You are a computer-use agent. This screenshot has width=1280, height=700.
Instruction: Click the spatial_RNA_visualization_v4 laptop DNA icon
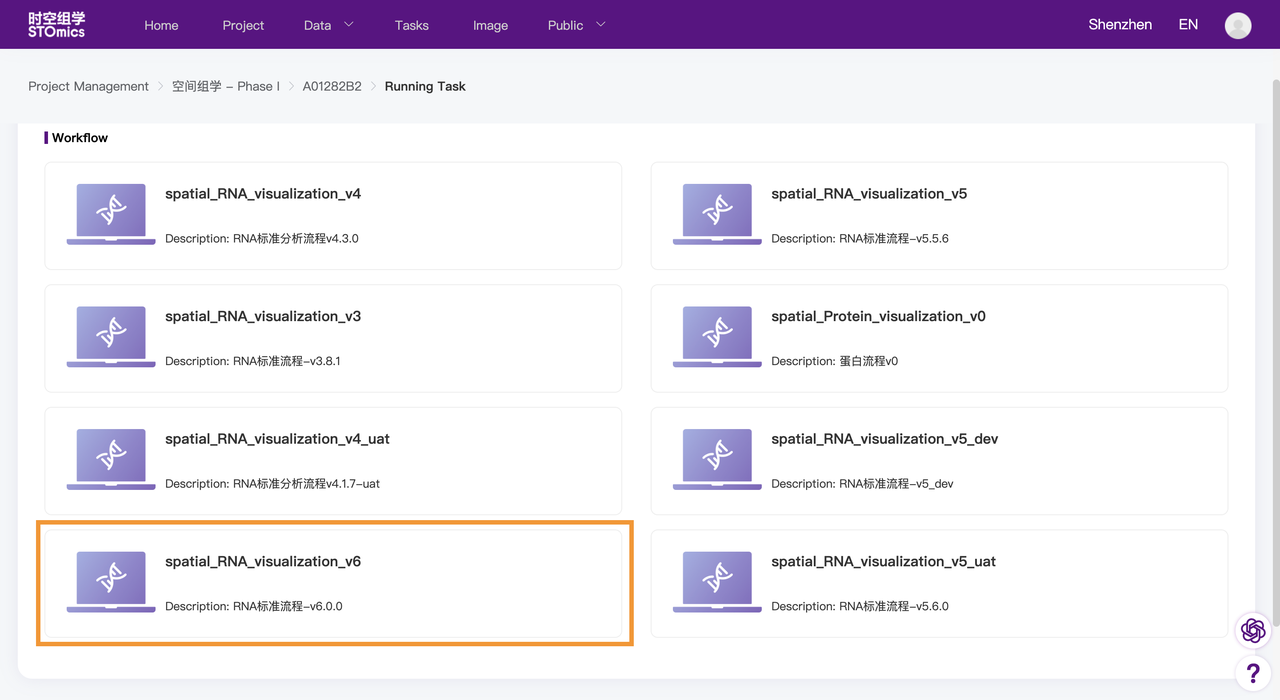point(111,213)
